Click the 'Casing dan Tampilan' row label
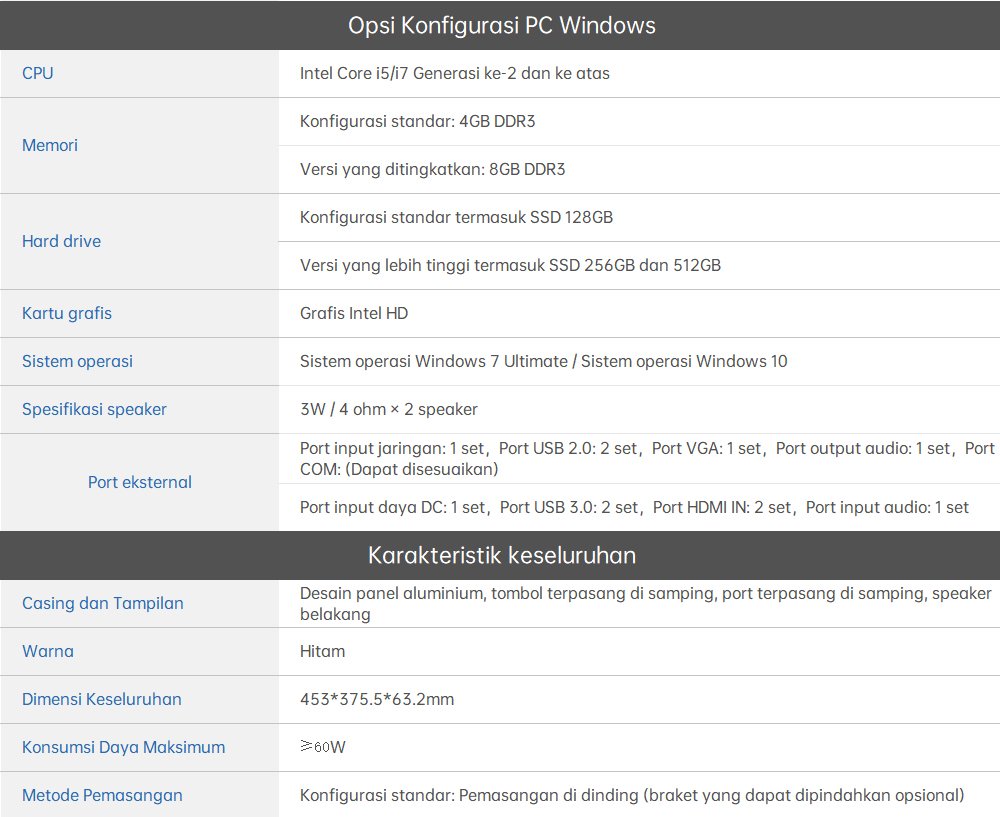 click(x=103, y=603)
